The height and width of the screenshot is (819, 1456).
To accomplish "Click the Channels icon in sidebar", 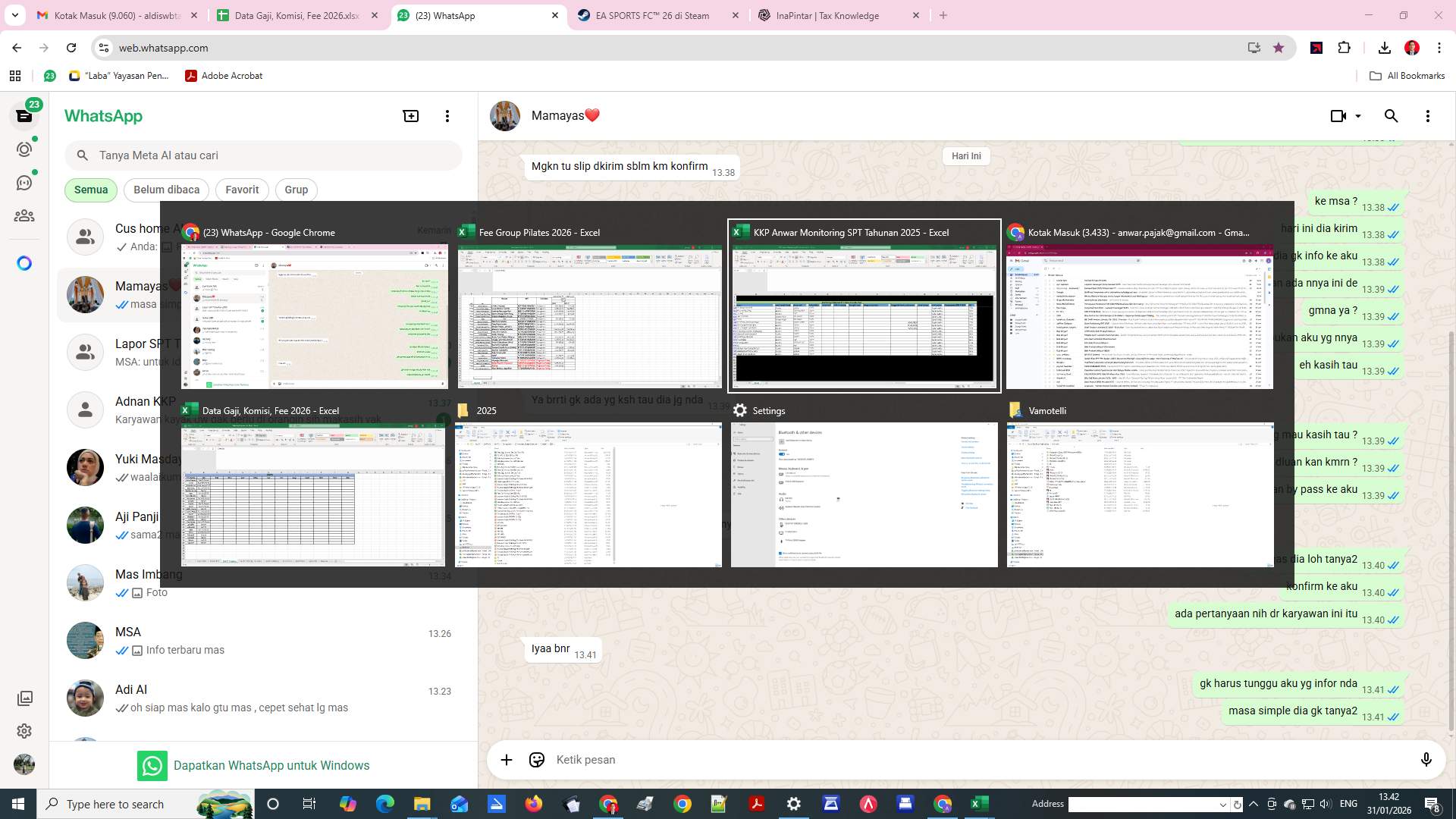I will (24, 182).
